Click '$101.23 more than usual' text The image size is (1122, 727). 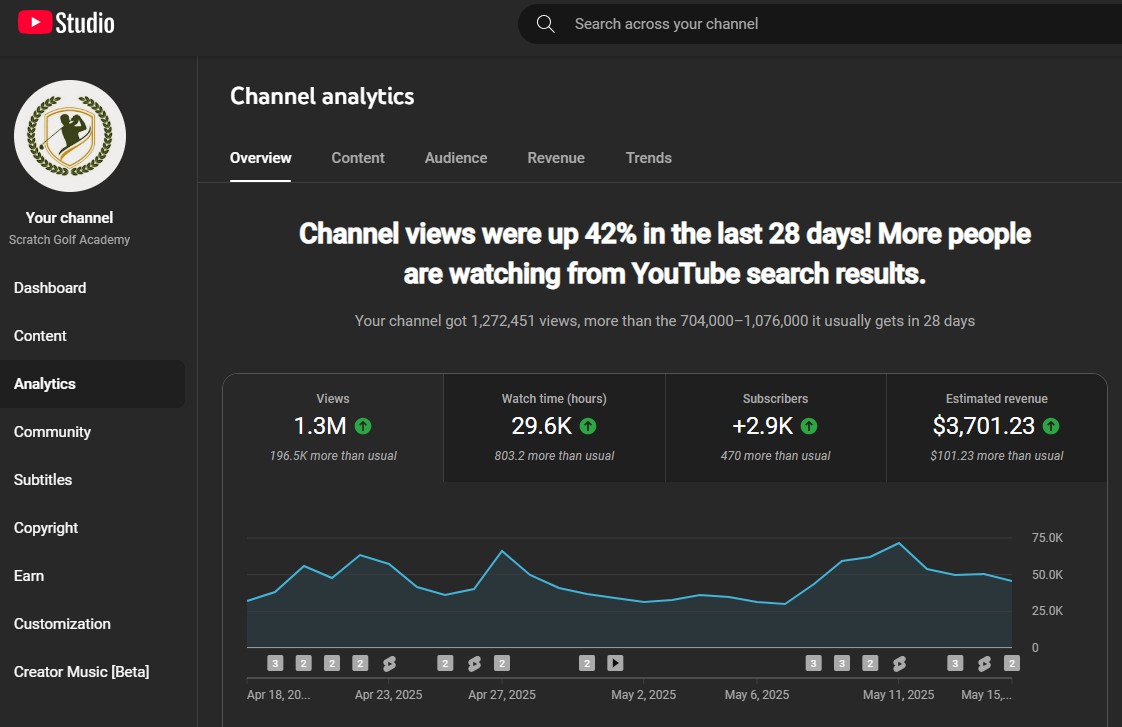pos(997,456)
